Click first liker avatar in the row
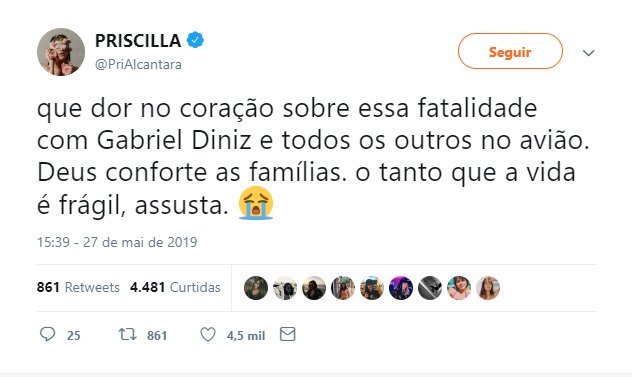Viewport: 632px width, 377px height. (x=256, y=288)
